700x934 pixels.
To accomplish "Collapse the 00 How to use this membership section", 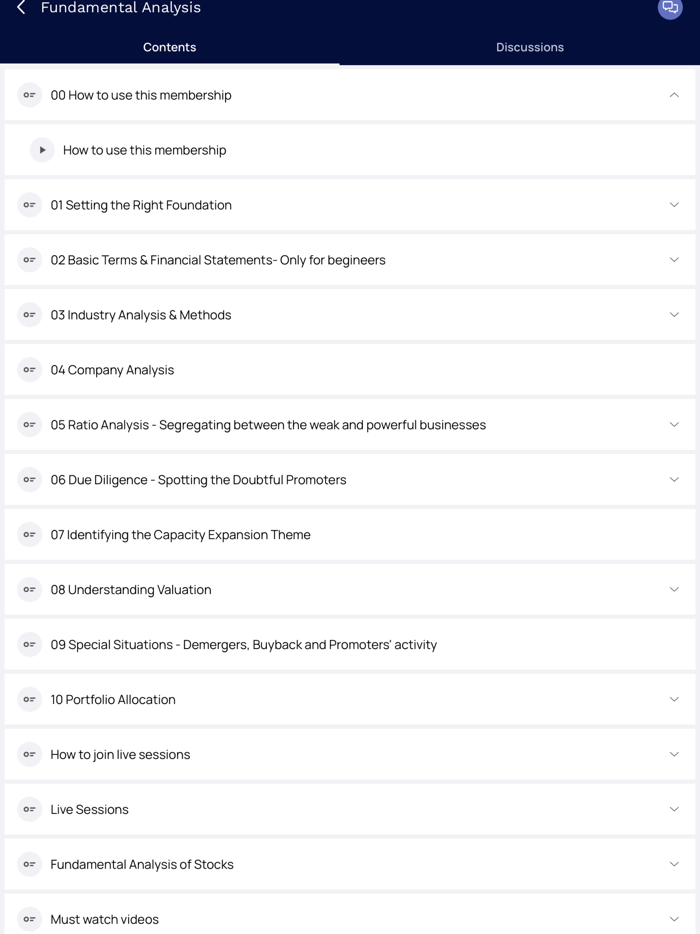I will click(674, 95).
